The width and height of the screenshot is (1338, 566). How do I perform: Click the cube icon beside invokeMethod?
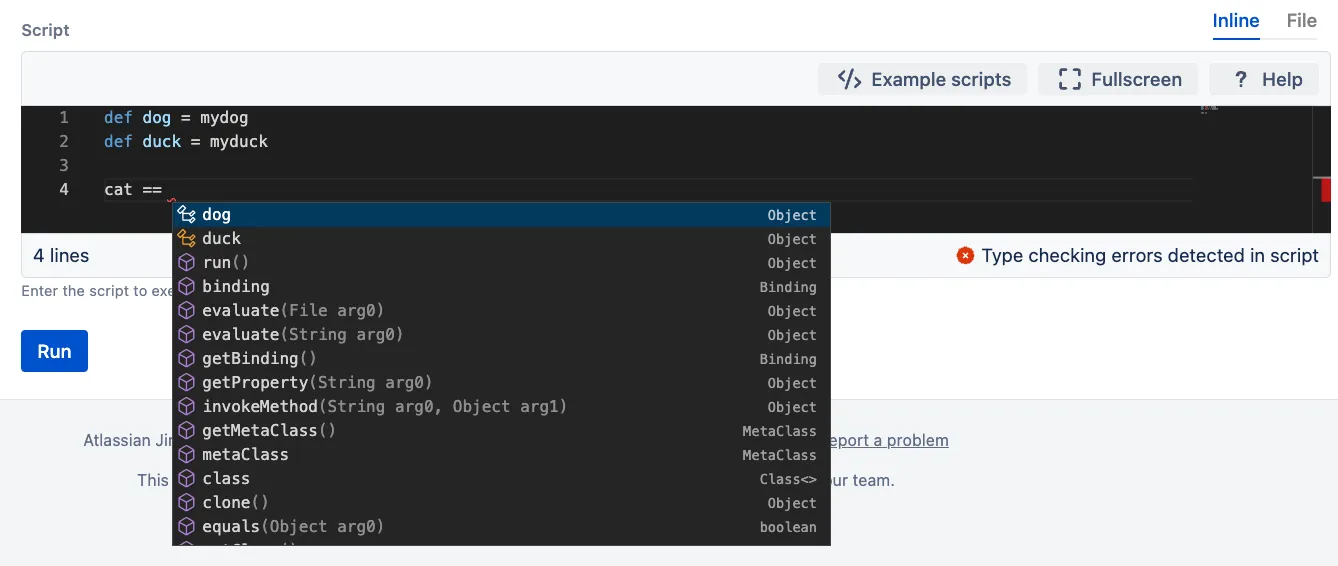point(186,406)
